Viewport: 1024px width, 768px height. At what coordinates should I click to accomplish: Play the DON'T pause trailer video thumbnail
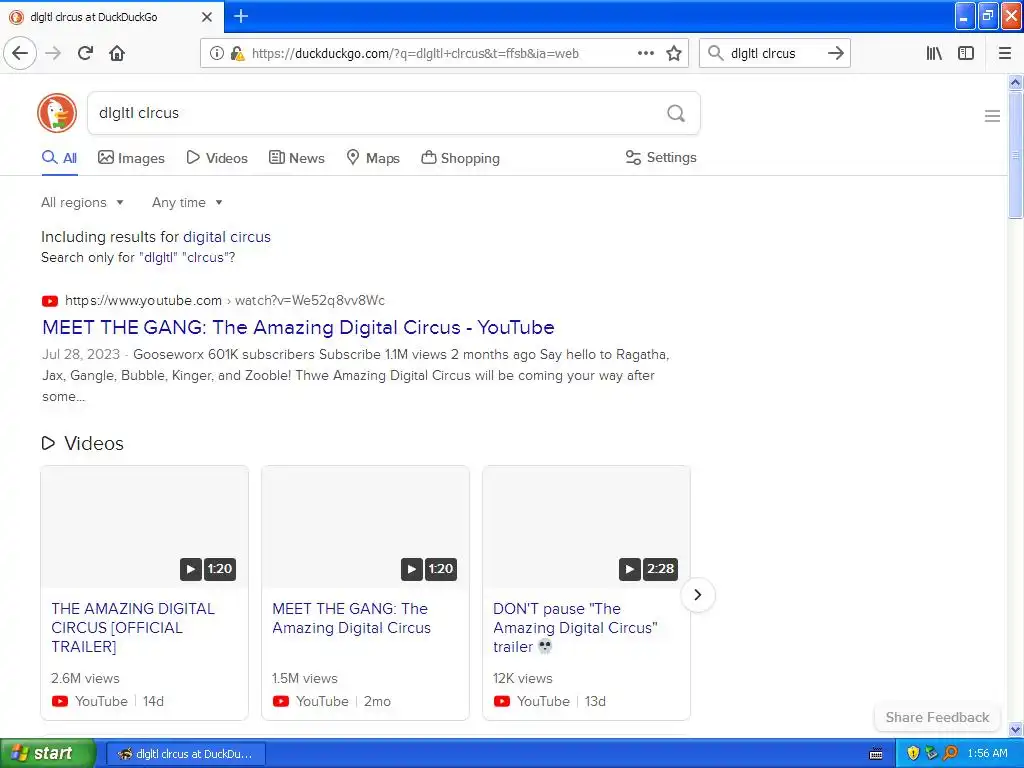pos(586,526)
